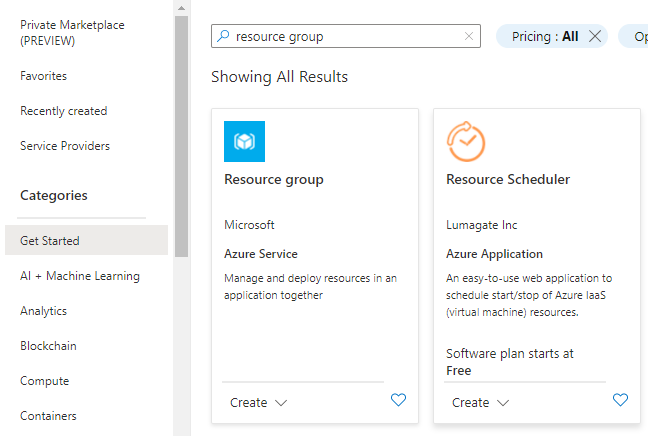The width and height of the screenshot is (648, 436).
Task: Clear the marketplace search text
Action: [x=469, y=36]
